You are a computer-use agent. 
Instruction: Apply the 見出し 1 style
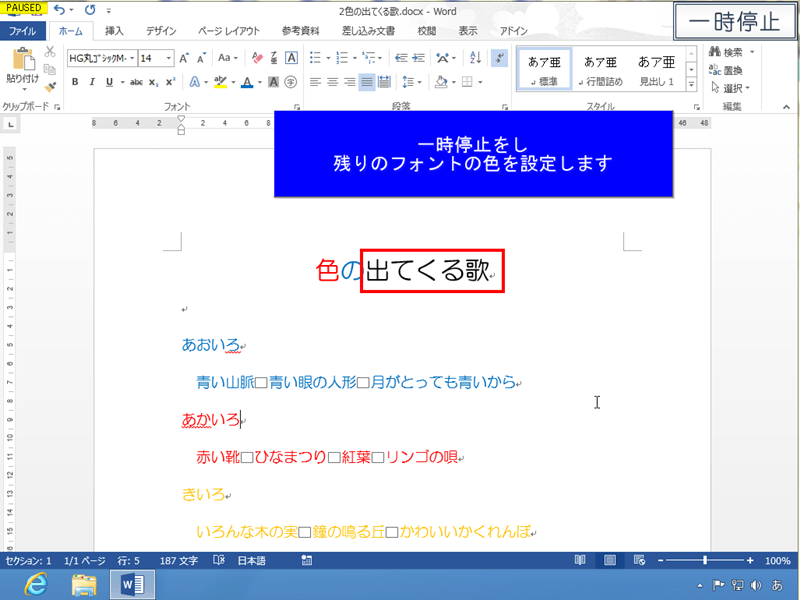[x=659, y=68]
